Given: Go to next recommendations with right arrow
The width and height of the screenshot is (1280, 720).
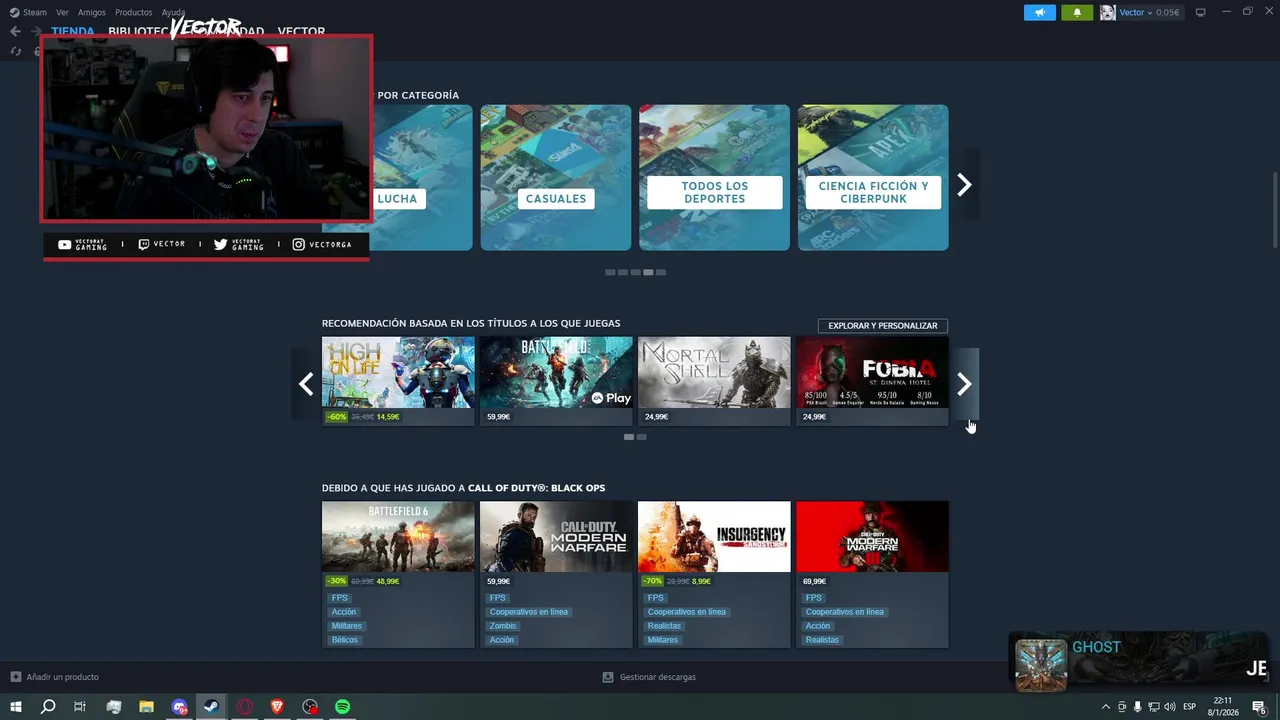Looking at the screenshot, I should 964,384.
